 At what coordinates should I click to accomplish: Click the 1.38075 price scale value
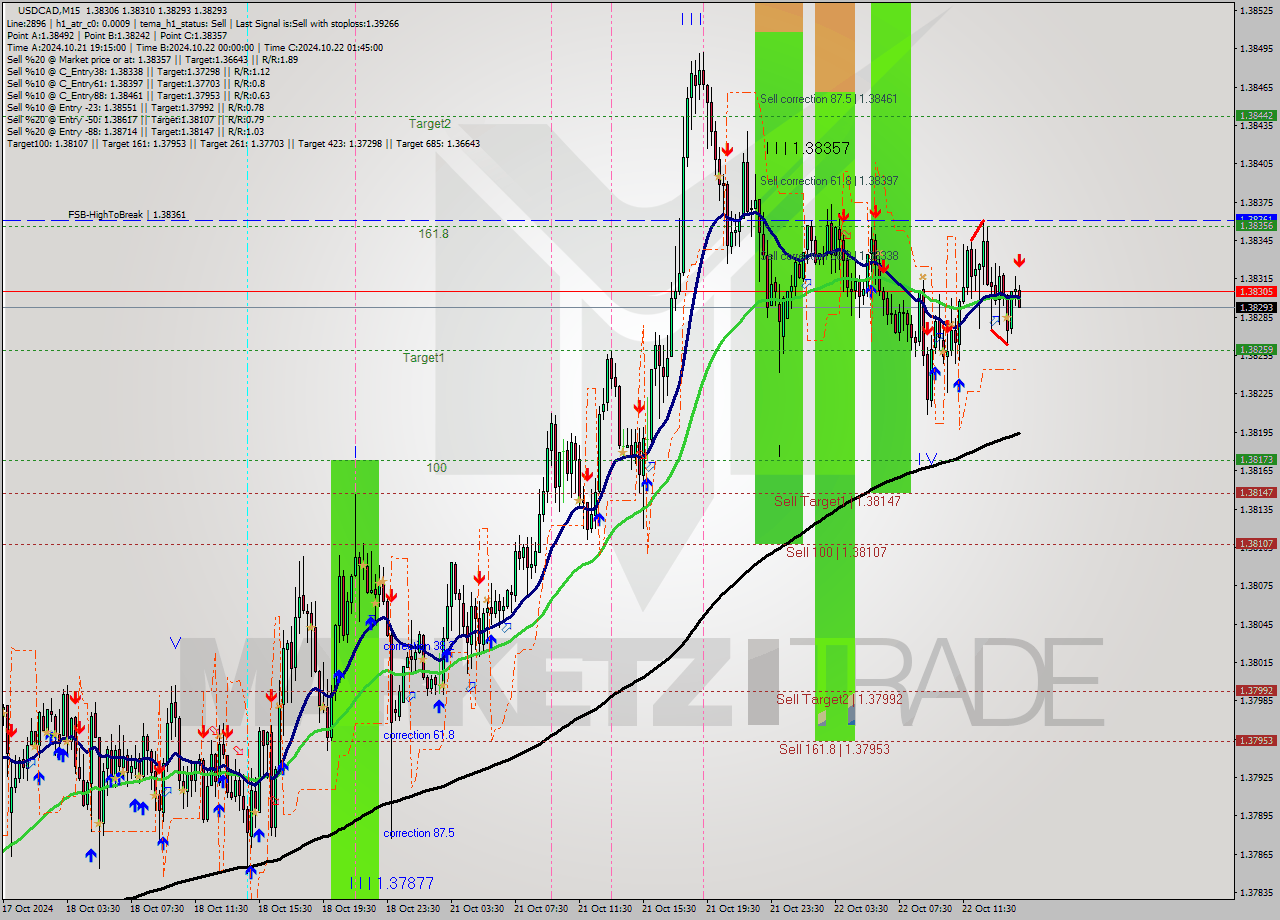1256,586
